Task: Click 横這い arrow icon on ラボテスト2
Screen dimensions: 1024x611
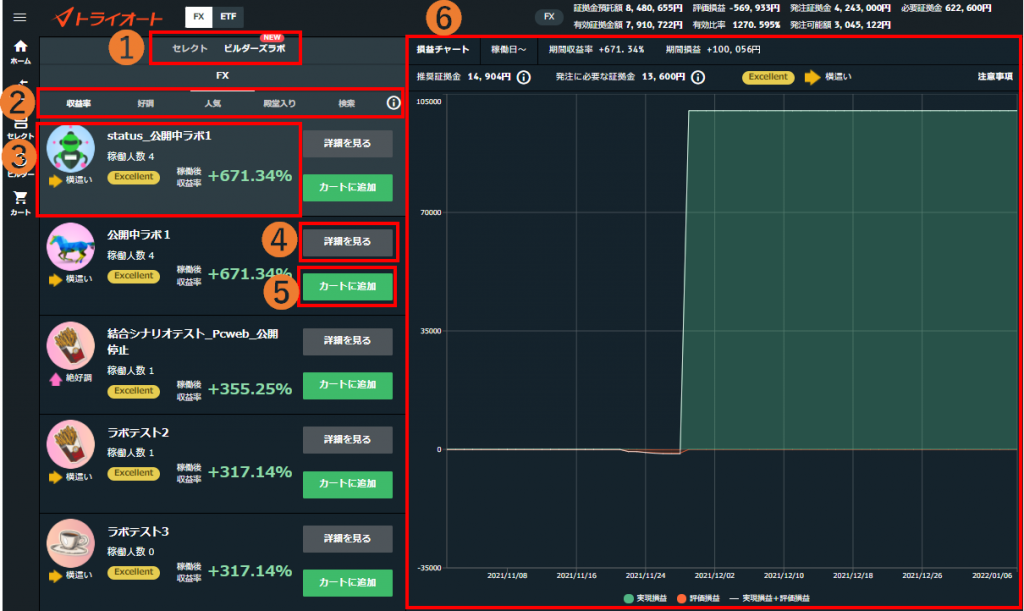Action: (56, 477)
